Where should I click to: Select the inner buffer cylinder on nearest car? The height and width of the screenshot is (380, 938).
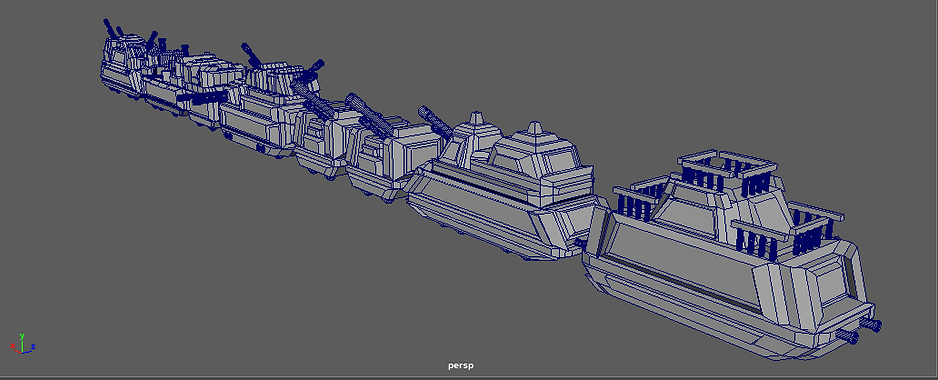848,337
